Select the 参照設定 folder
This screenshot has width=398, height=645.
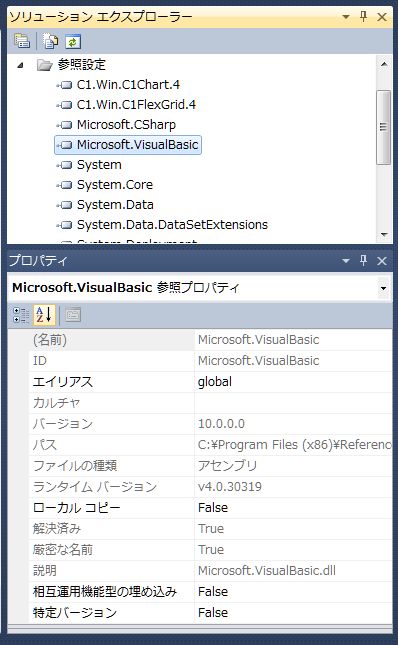click(x=81, y=65)
